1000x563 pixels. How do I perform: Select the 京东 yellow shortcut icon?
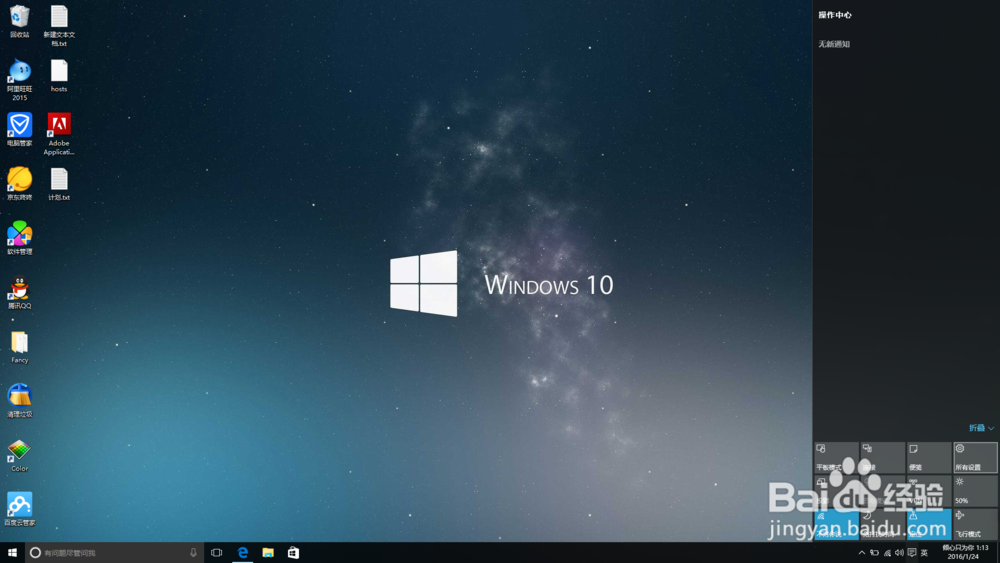[20, 184]
